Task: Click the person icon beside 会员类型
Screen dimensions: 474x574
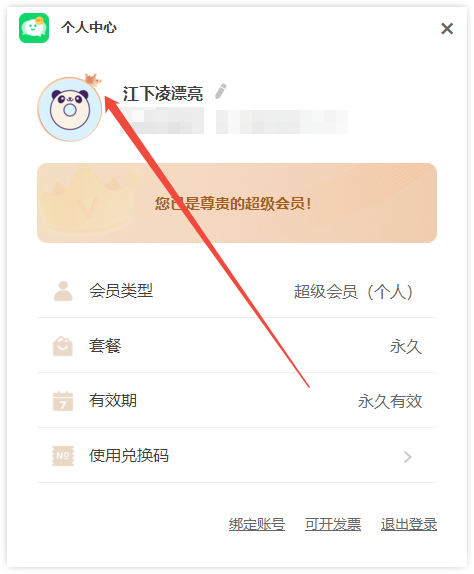Action: [x=63, y=291]
